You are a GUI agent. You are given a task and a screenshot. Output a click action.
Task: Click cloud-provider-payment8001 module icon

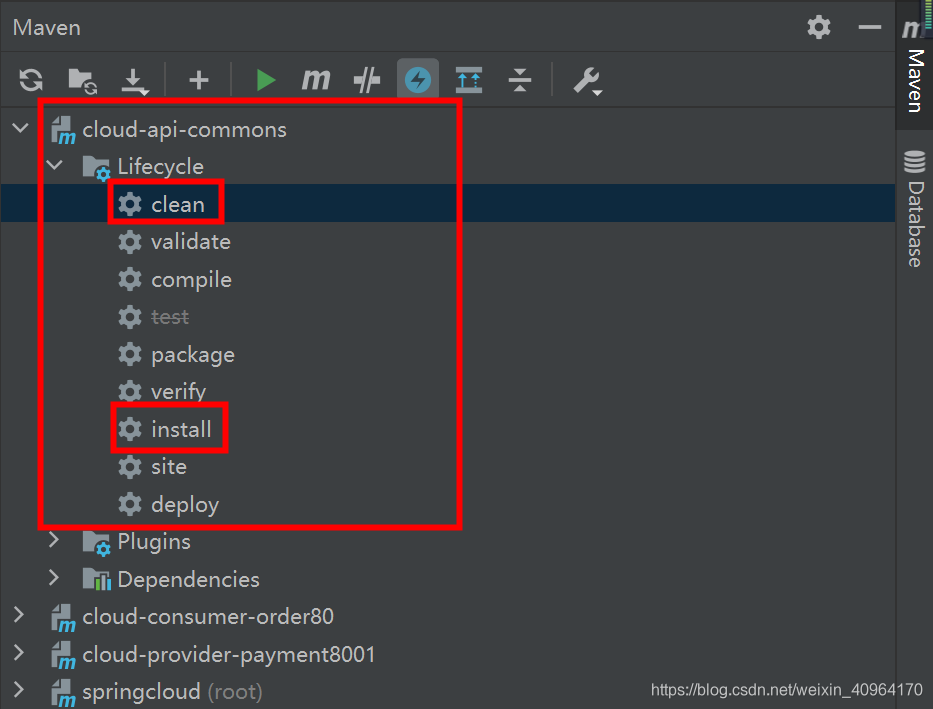(63, 655)
